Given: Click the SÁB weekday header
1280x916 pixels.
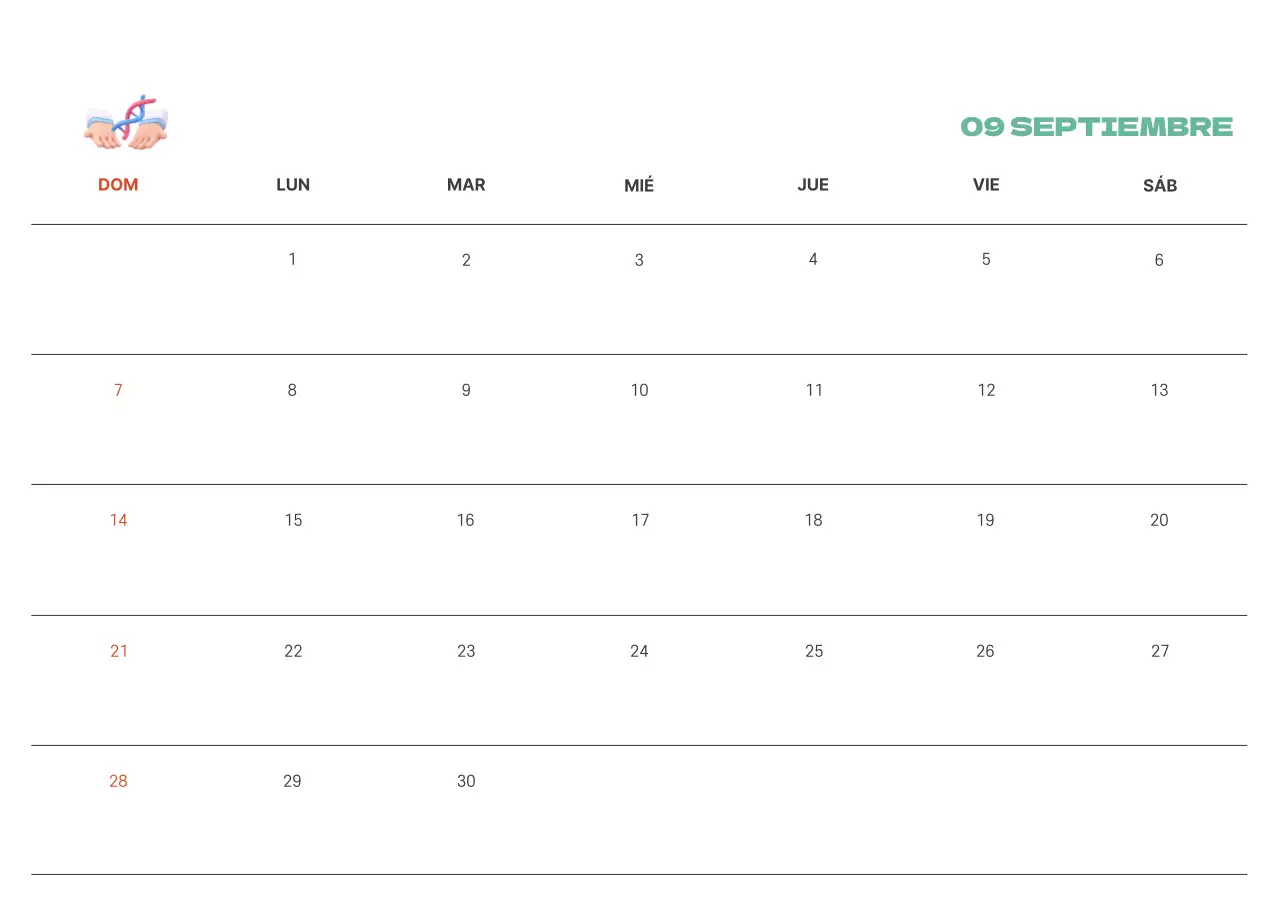Looking at the screenshot, I should 1159,186.
